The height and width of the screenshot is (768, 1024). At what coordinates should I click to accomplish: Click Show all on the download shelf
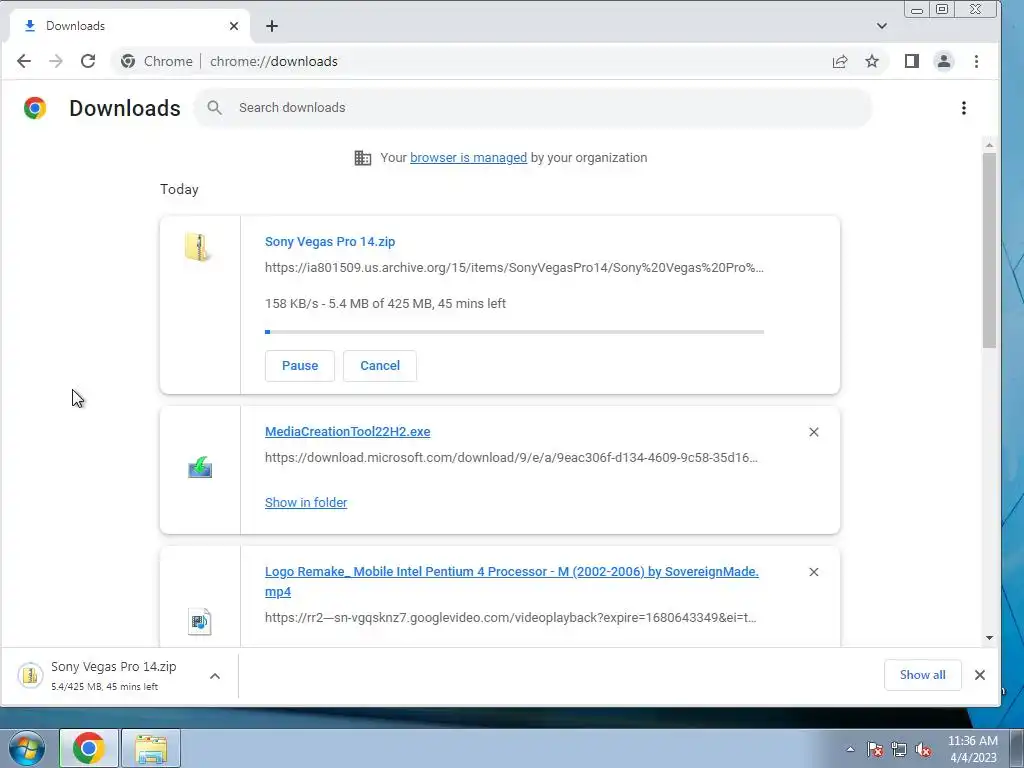(922, 675)
